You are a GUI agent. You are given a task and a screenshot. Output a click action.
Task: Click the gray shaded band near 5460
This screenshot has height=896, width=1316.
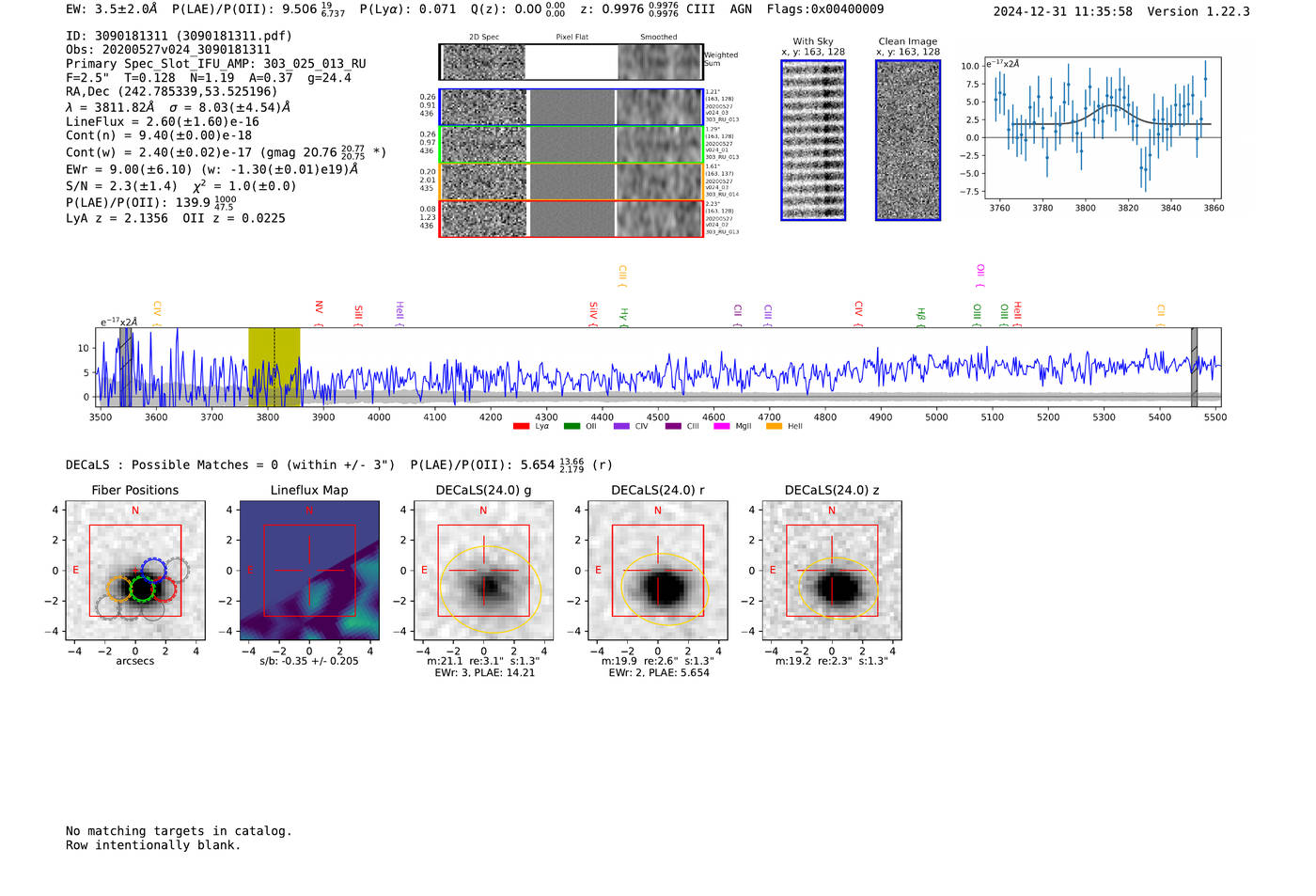[1194, 367]
